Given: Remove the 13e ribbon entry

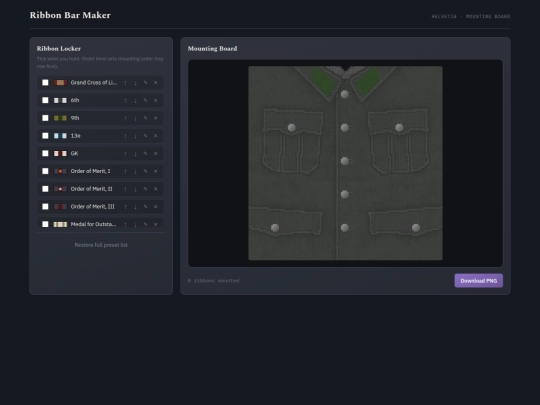Looking at the screenshot, I should click(x=156, y=136).
